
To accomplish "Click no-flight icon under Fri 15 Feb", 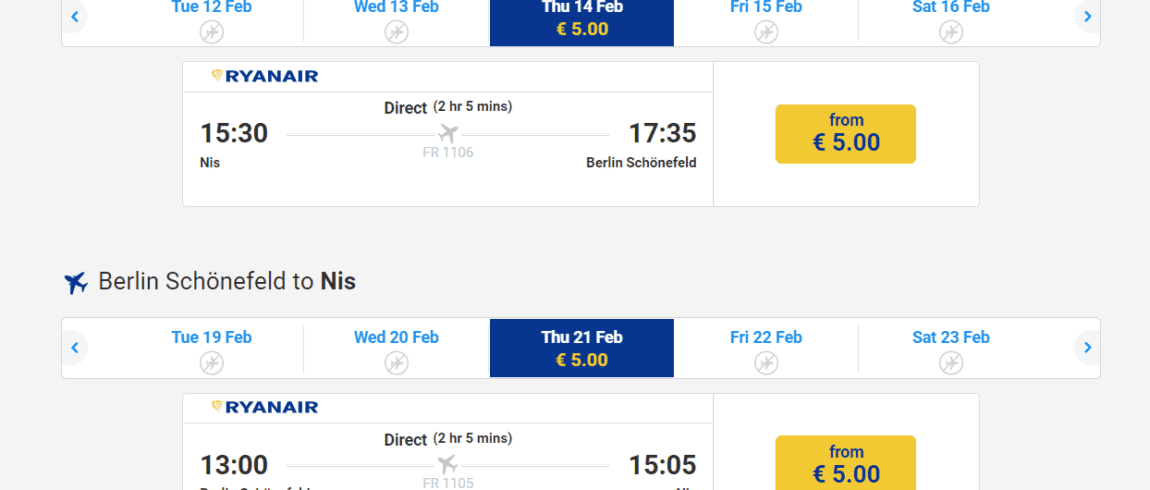I will pyautogui.click(x=766, y=32).
